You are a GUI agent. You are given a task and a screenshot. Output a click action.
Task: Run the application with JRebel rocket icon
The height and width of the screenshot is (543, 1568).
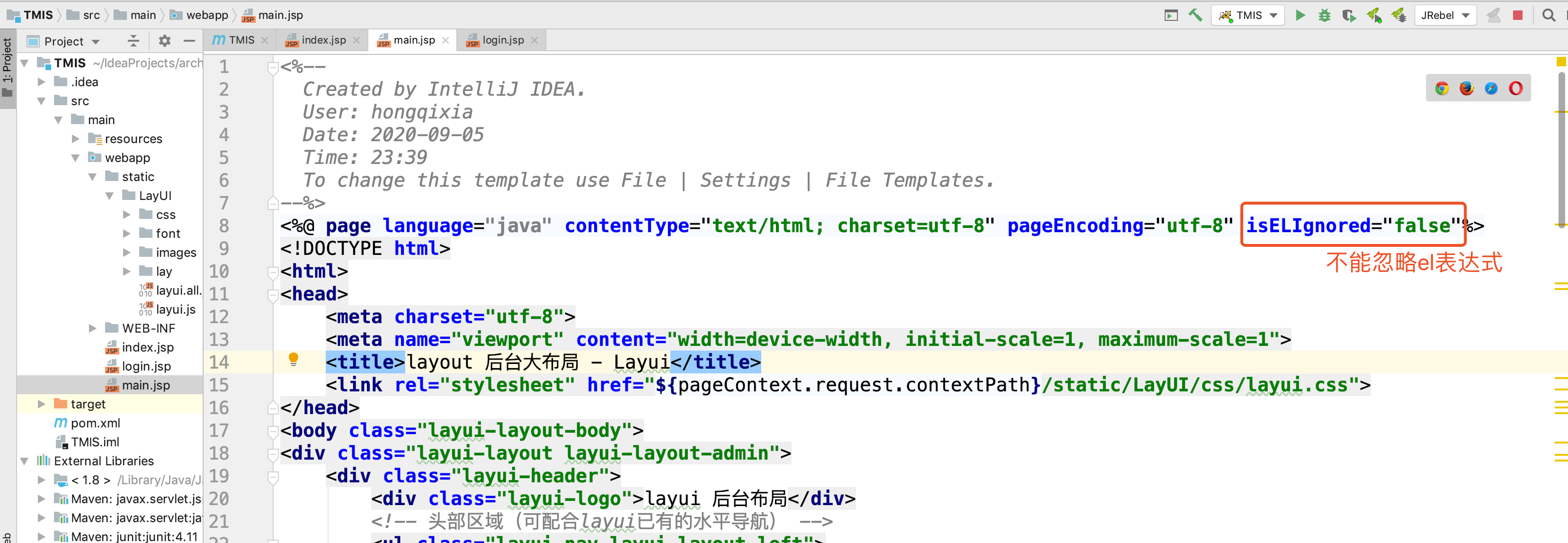[1374, 15]
